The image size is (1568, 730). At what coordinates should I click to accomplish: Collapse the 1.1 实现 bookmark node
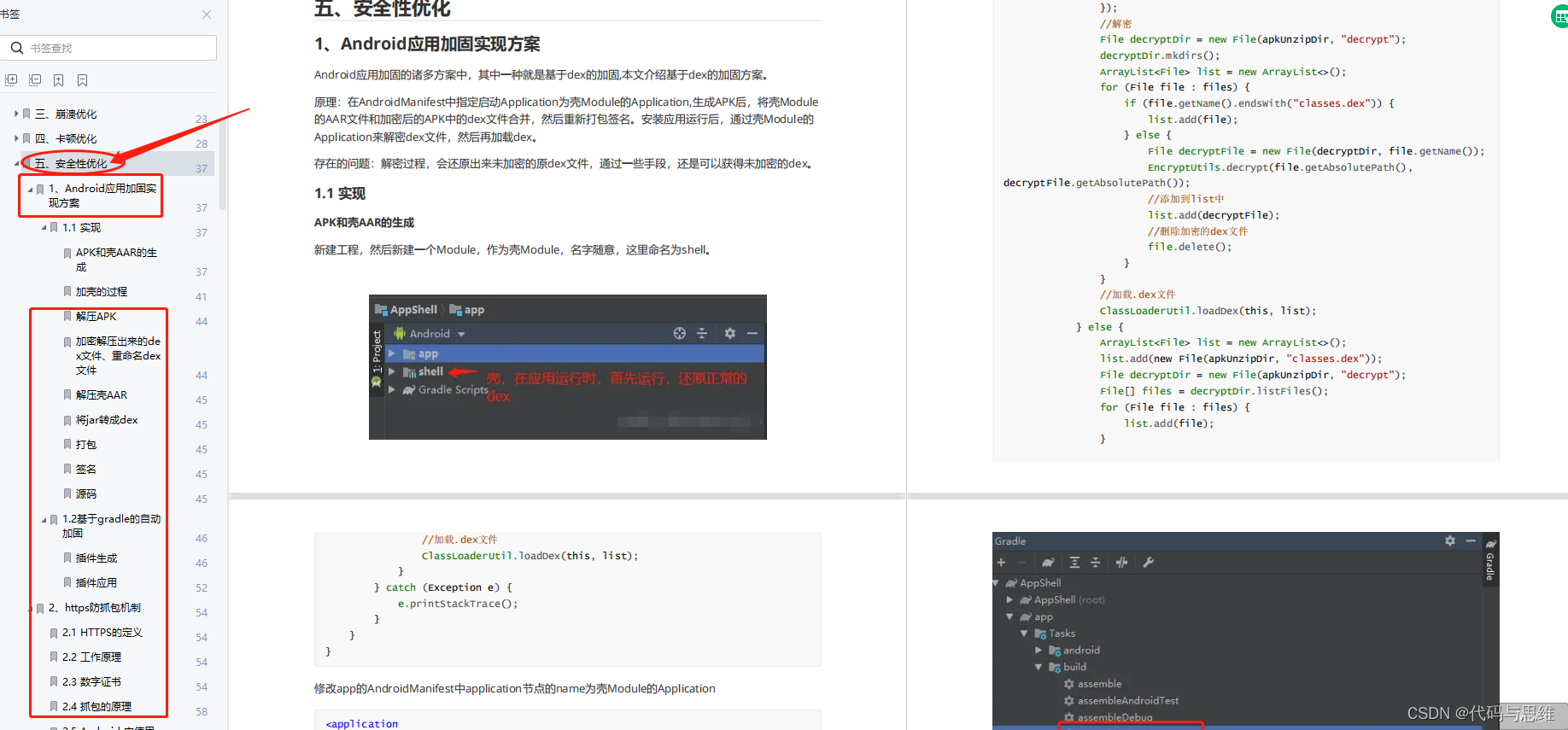coord(44,228)
